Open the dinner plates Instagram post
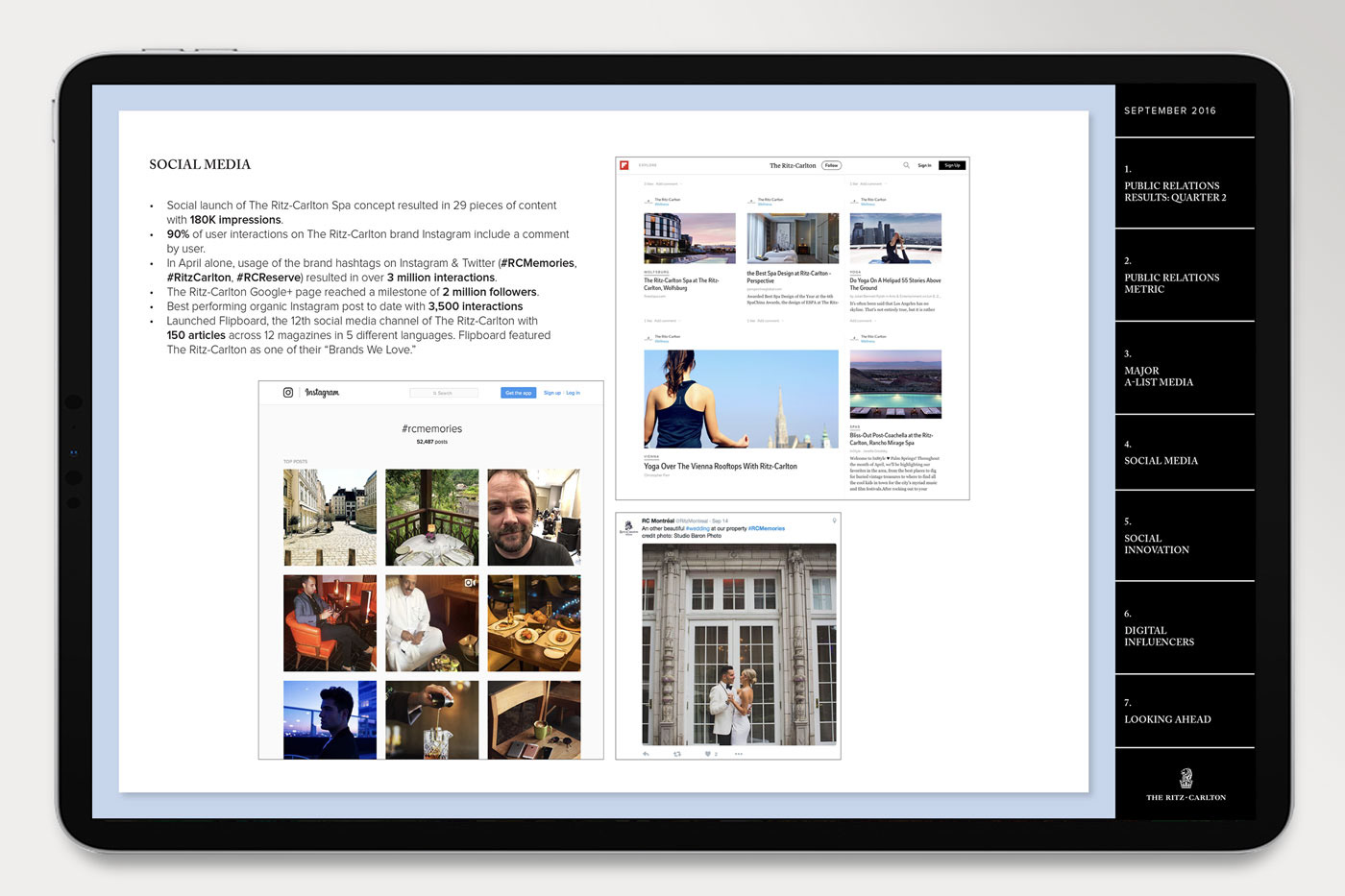 pyautogui.click(x=534, y=623)
